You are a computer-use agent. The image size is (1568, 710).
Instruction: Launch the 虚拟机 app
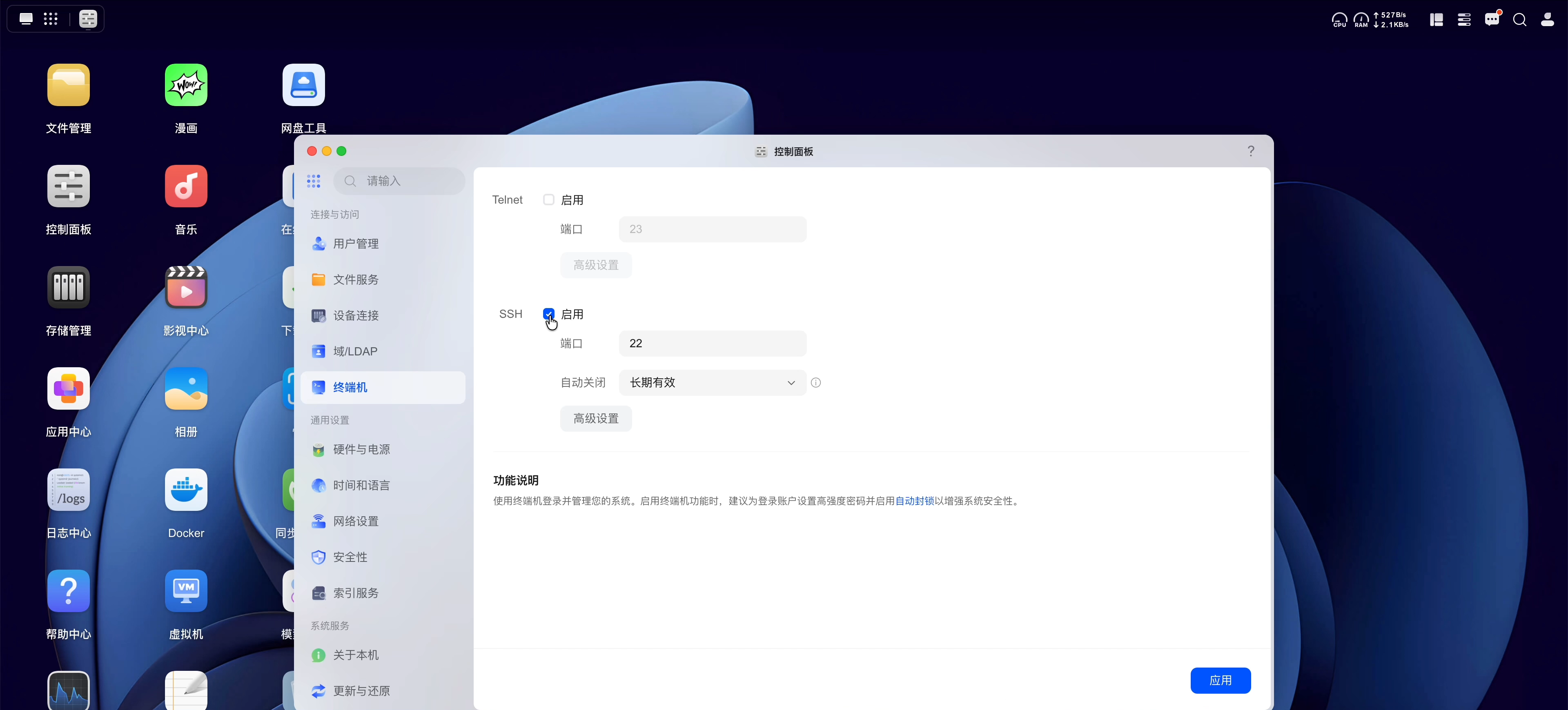pyautogui.click(x=186, y=591)
